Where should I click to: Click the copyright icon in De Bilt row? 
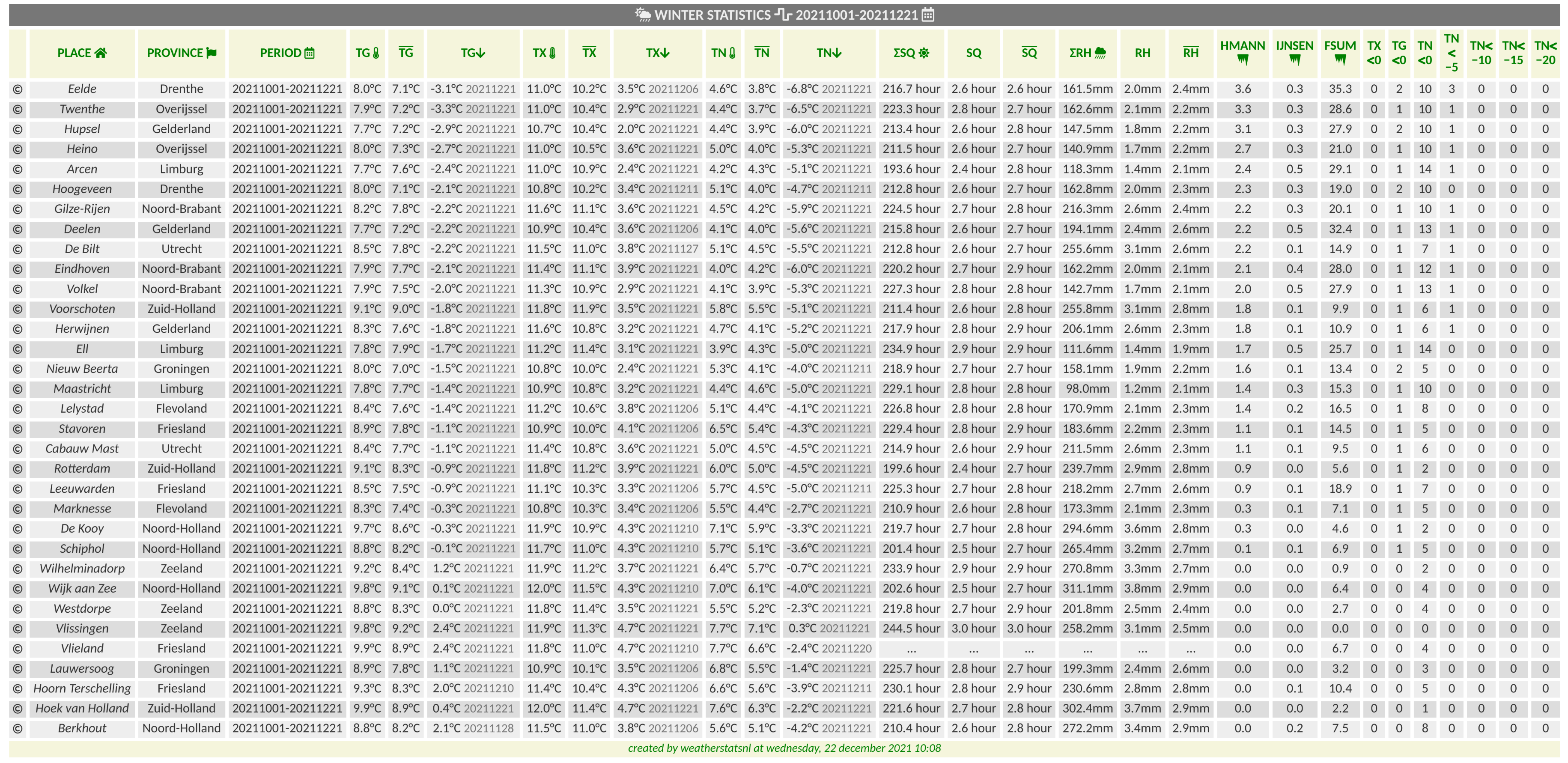point(18,249)
